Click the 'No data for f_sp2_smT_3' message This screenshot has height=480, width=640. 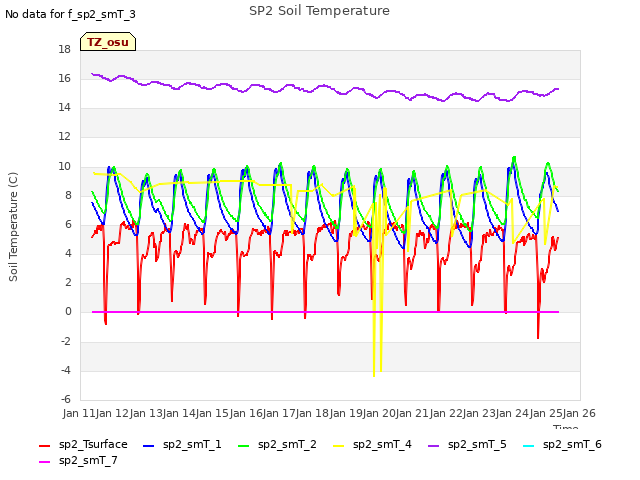(x=70, y=14)
